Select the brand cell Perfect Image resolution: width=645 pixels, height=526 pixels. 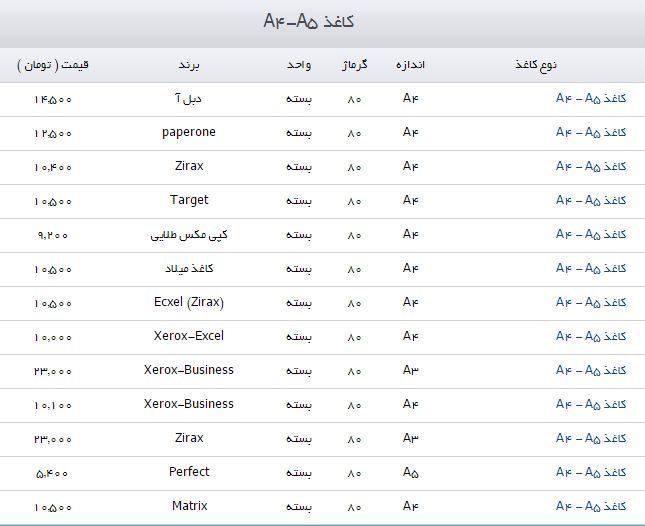click(x=189, y=472)
